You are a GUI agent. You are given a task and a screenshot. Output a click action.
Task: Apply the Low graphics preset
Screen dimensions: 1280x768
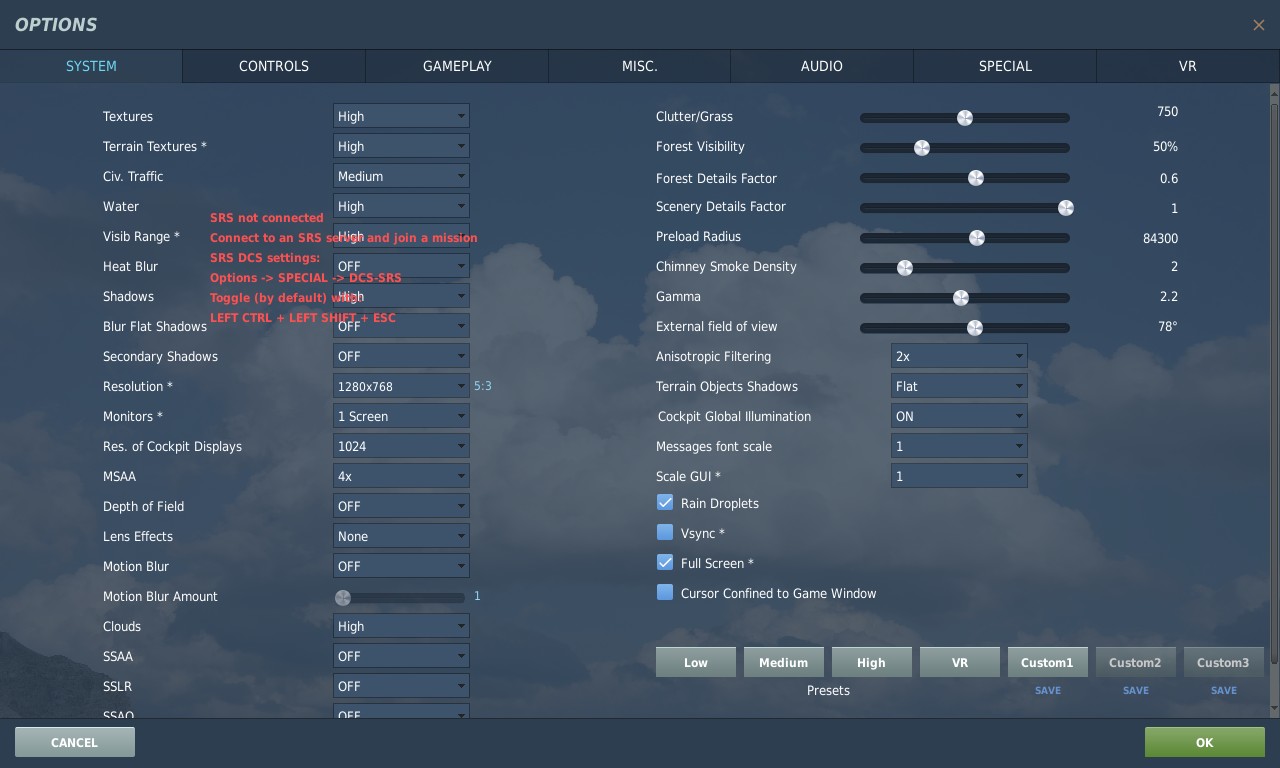(x=696, y=662)
